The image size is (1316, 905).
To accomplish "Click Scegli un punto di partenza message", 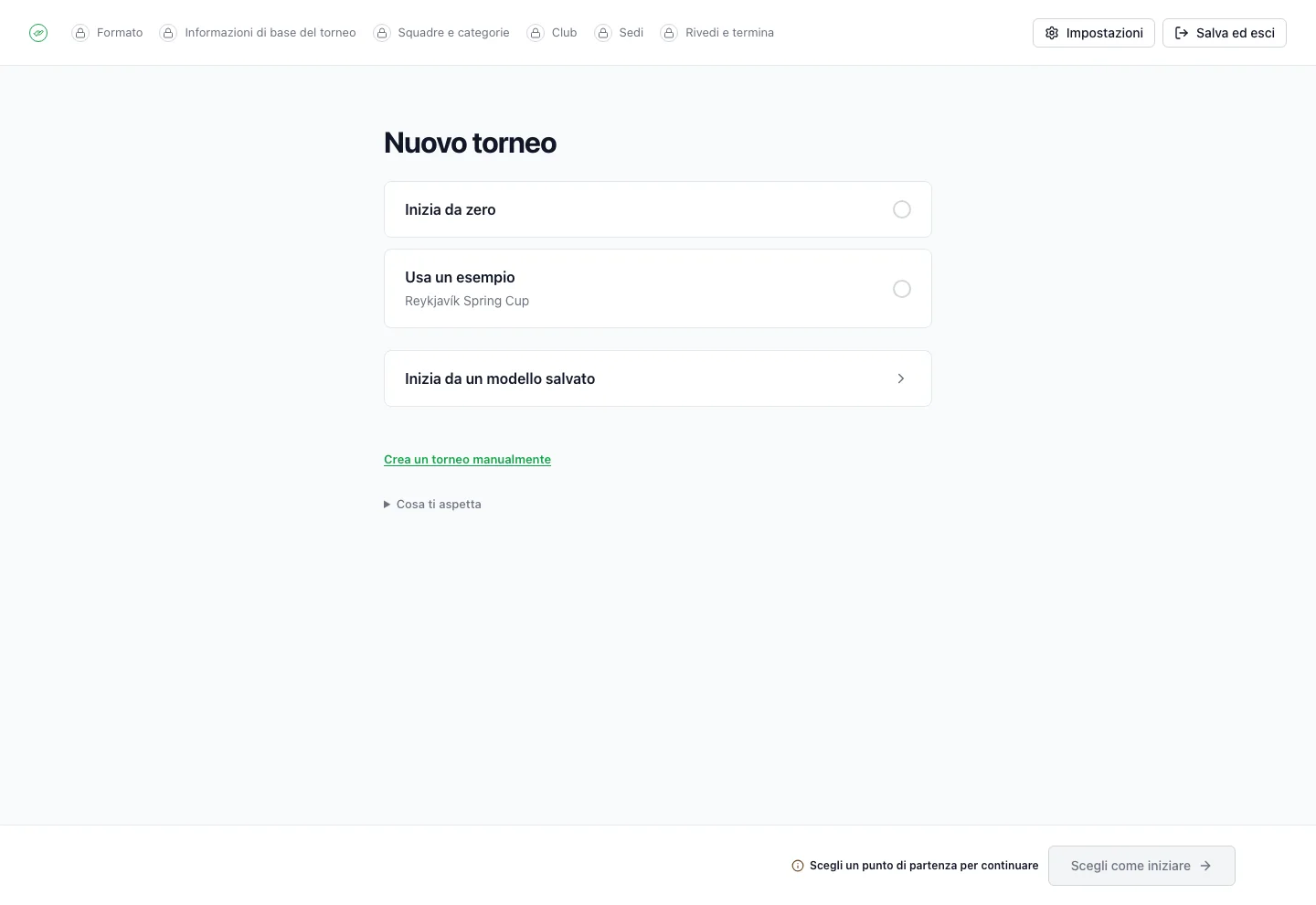I will [x=924, y=866].
